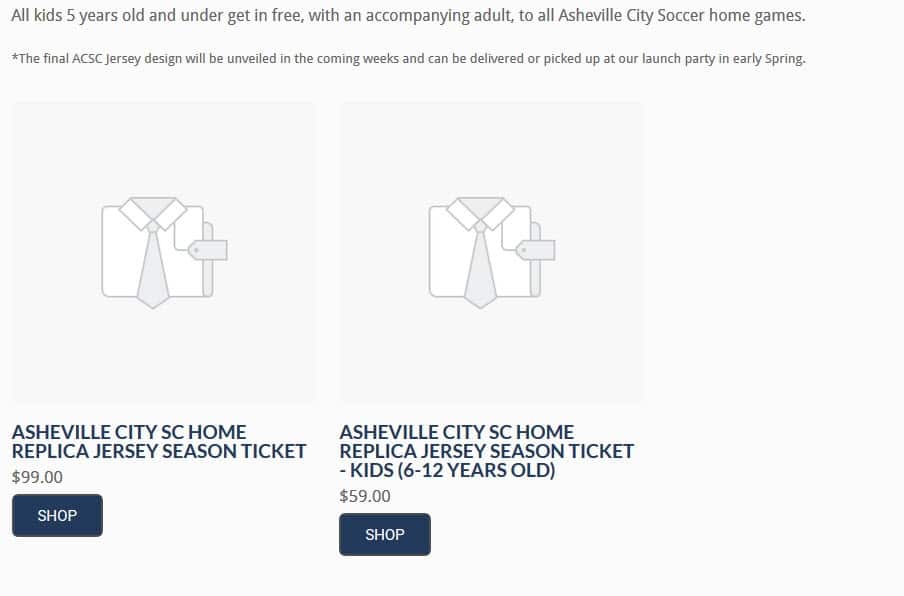Click the adult jersey product thumbnail area
Viewport: 904px width, 596px height.
click(x=163, y=252)
